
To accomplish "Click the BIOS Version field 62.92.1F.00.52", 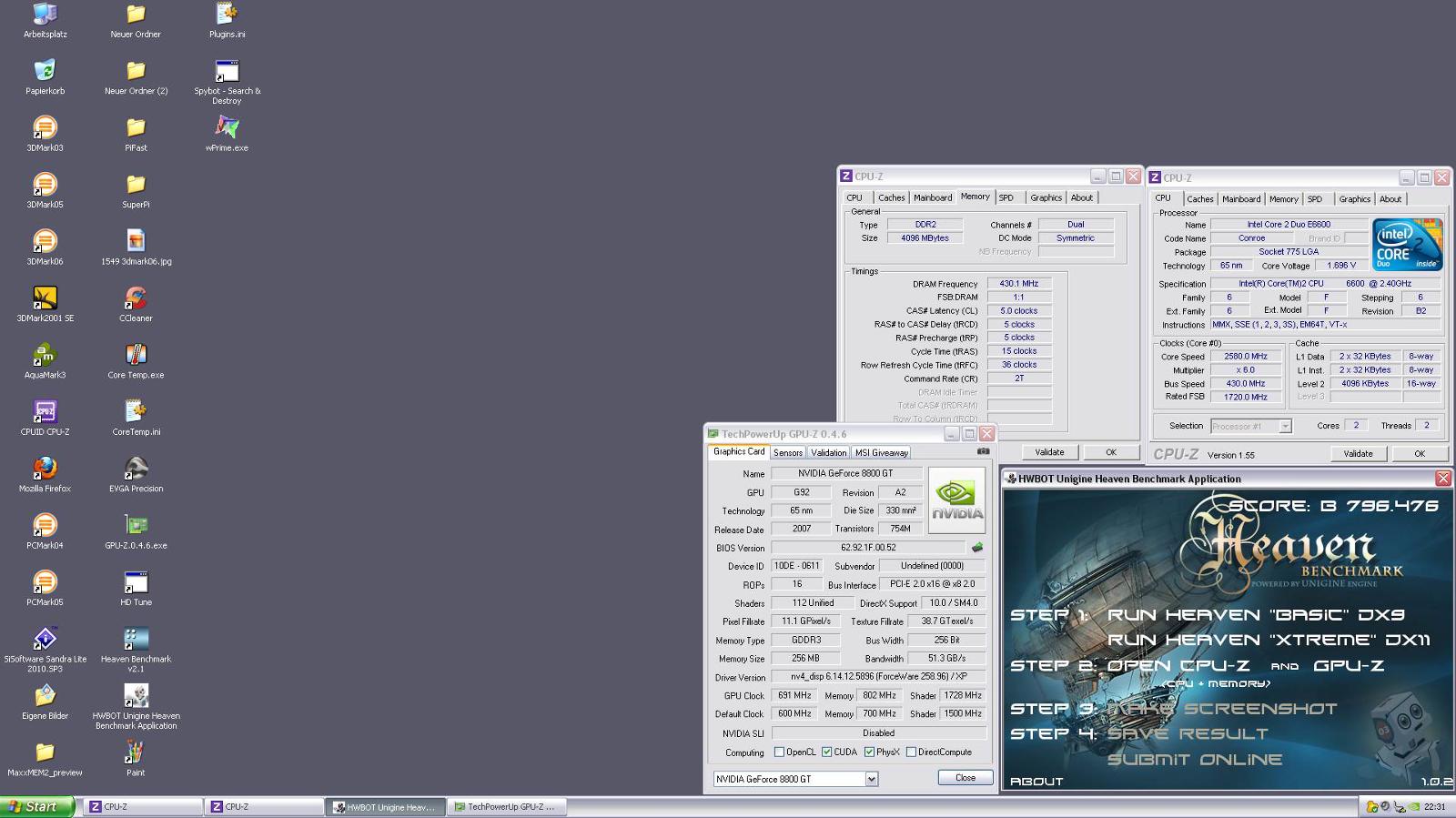I will pos(868,548).
